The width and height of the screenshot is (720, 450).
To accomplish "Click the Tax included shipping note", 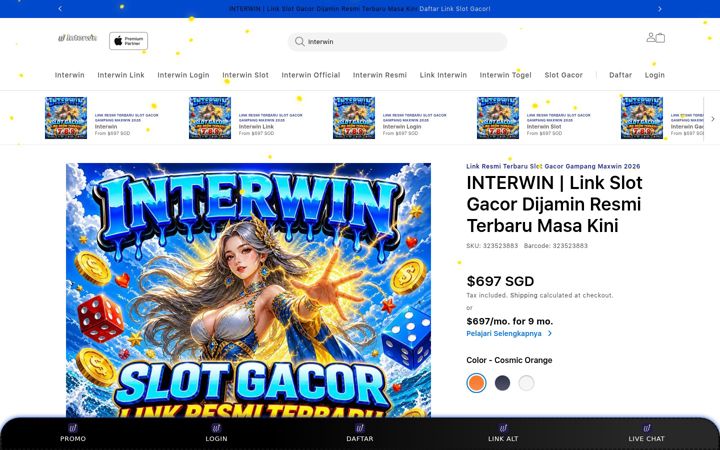I will coord(540,295).
